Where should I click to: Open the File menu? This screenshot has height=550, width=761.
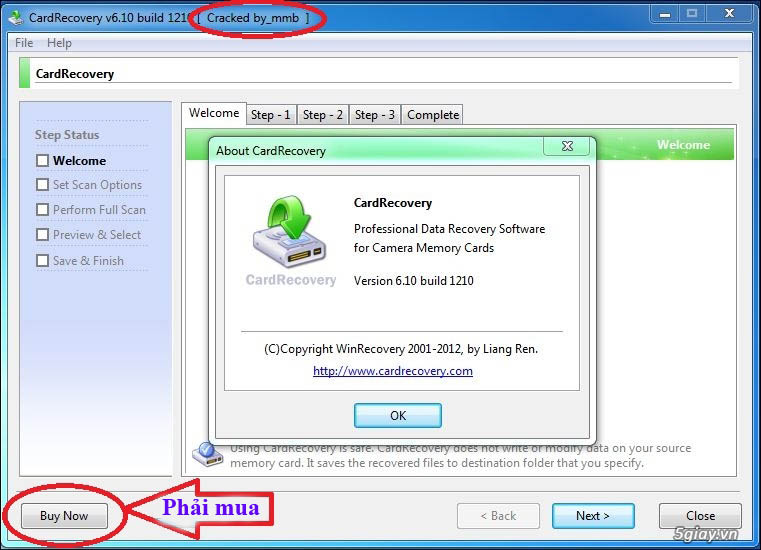pos(24,43)
